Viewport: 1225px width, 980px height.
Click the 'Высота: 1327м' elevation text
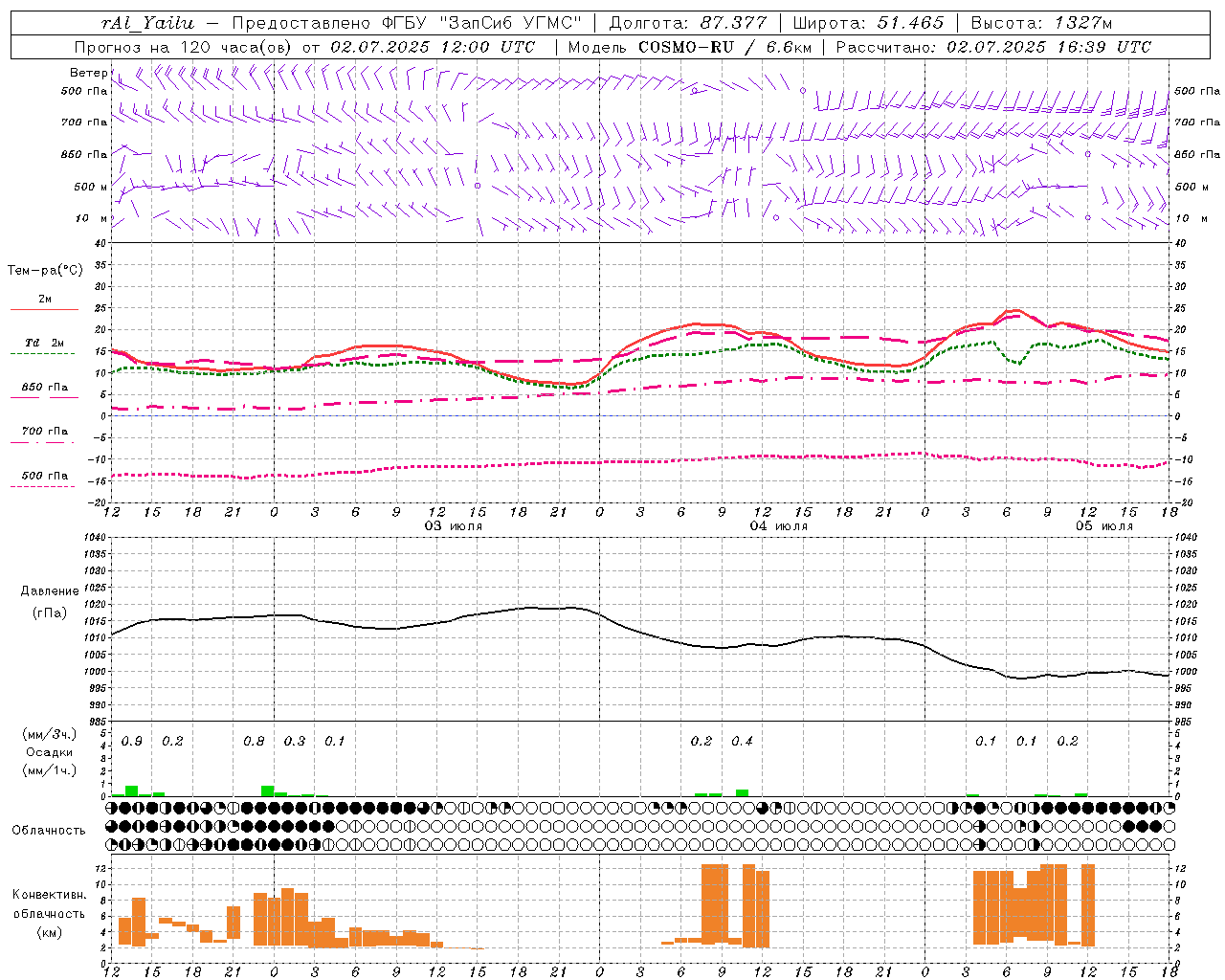(1041, 23)
